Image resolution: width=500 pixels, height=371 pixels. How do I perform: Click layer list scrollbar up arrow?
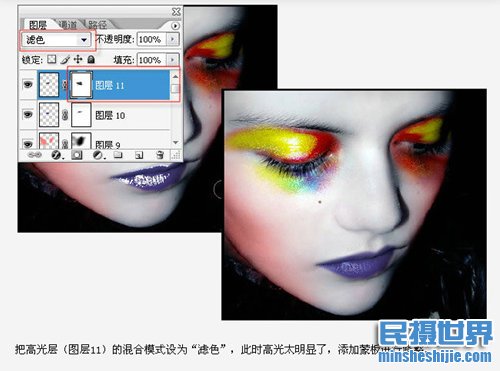[175, 76]
